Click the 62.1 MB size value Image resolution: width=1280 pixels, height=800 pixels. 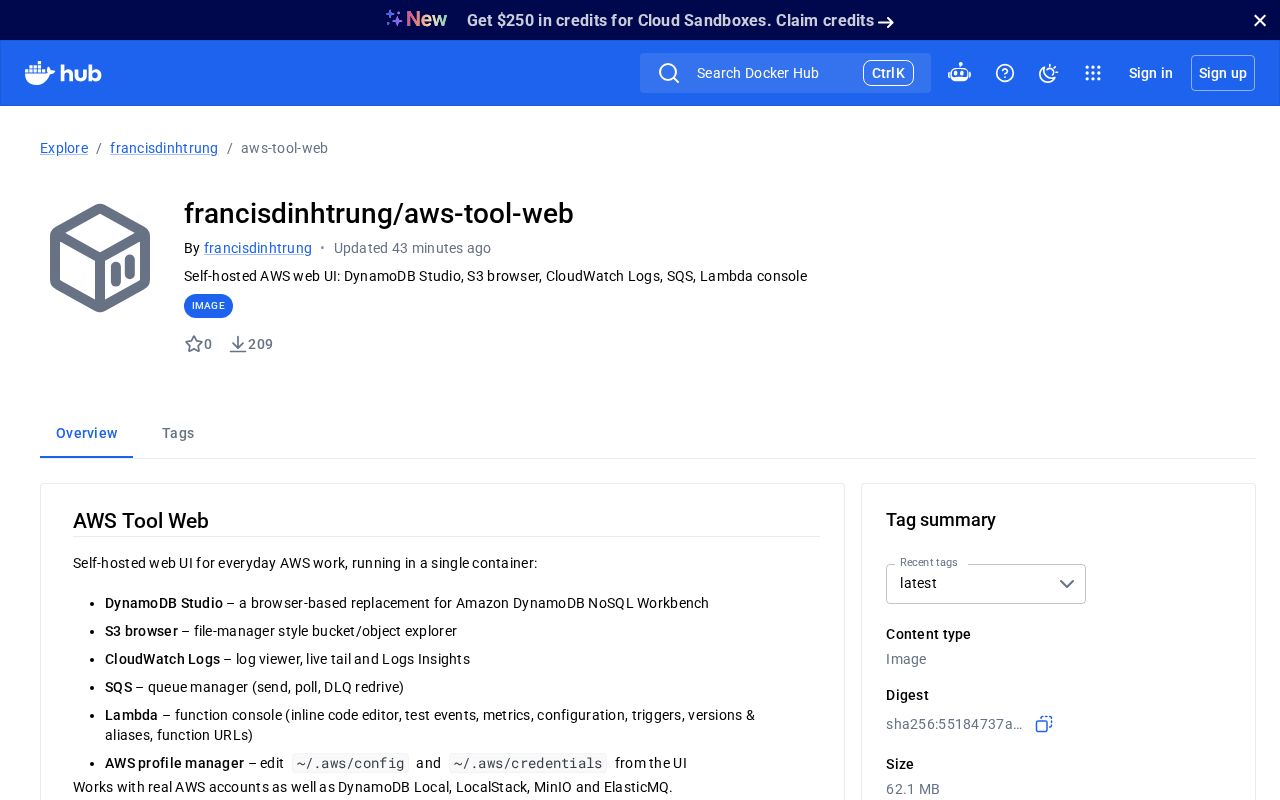point(913,789)
